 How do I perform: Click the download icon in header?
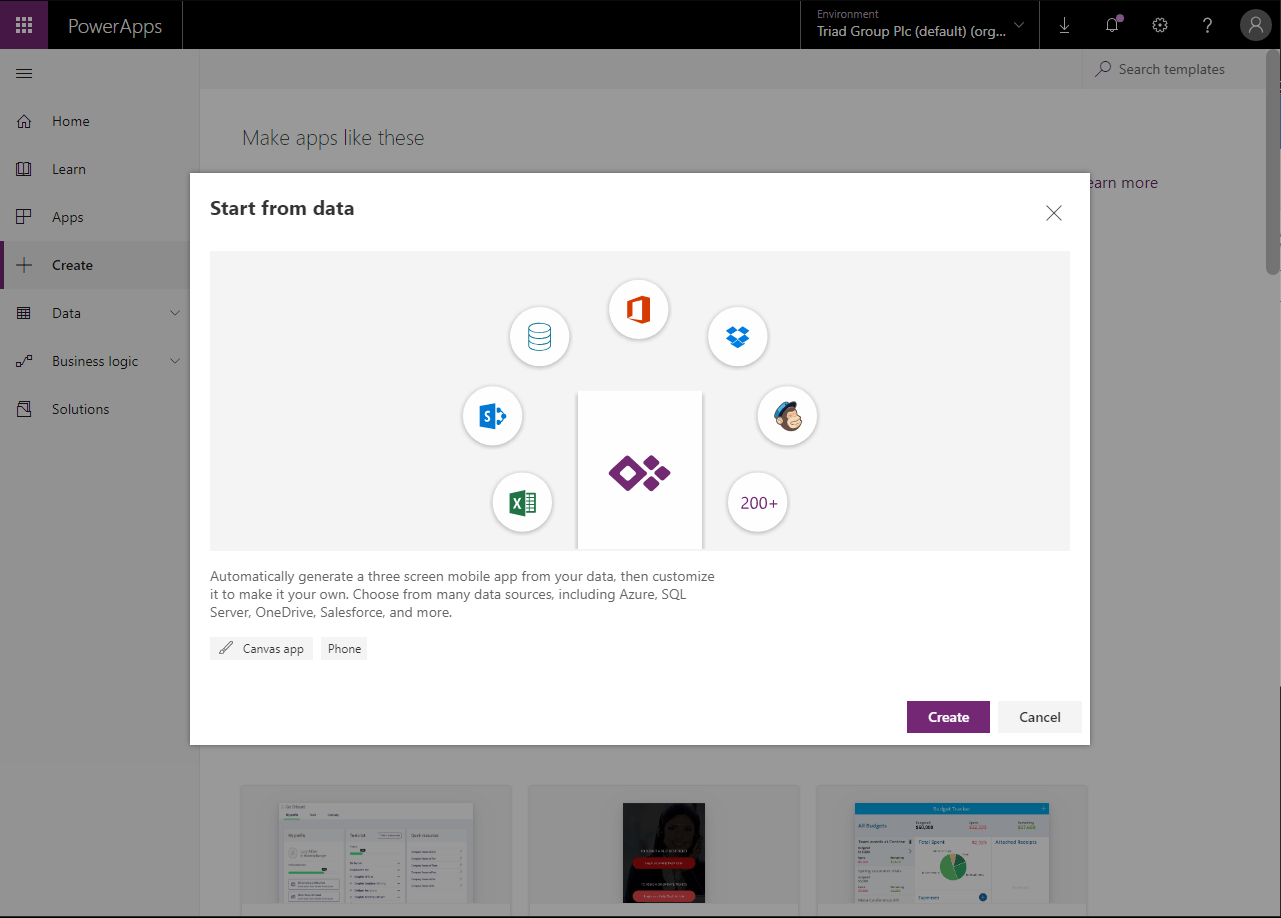1064,25
